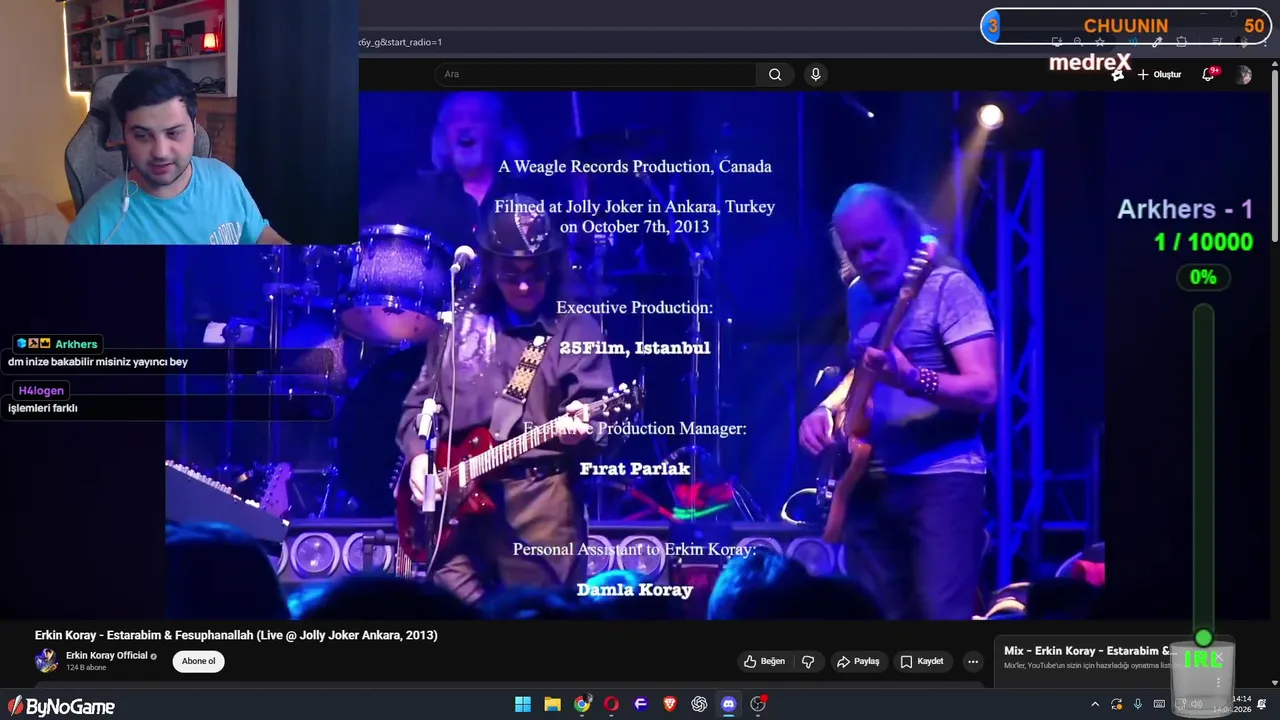The width and height of the screenshot is (1280, 720).
Task: Expand the hidden system tray icons
Action: 1095,704
